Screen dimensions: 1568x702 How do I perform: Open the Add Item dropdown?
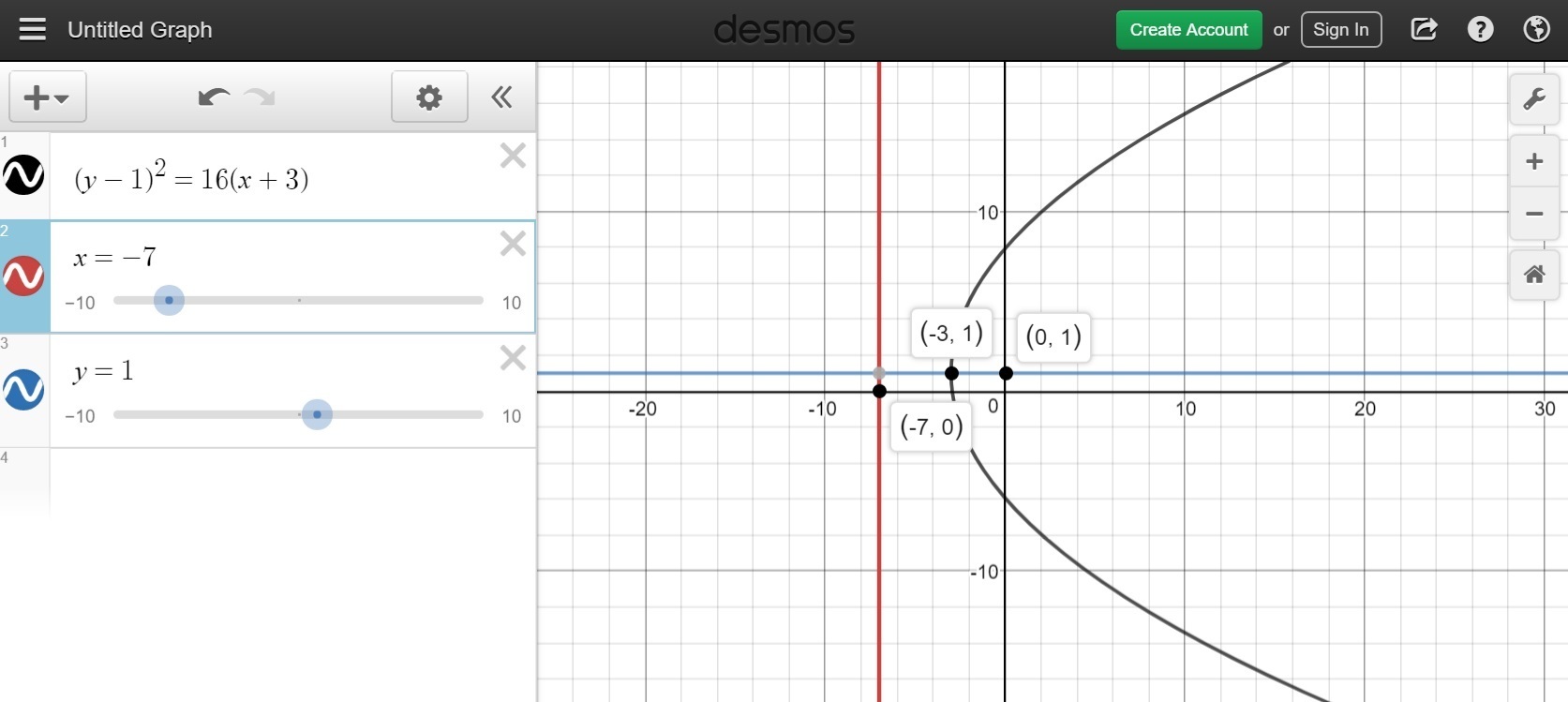(x=48, y=97)
